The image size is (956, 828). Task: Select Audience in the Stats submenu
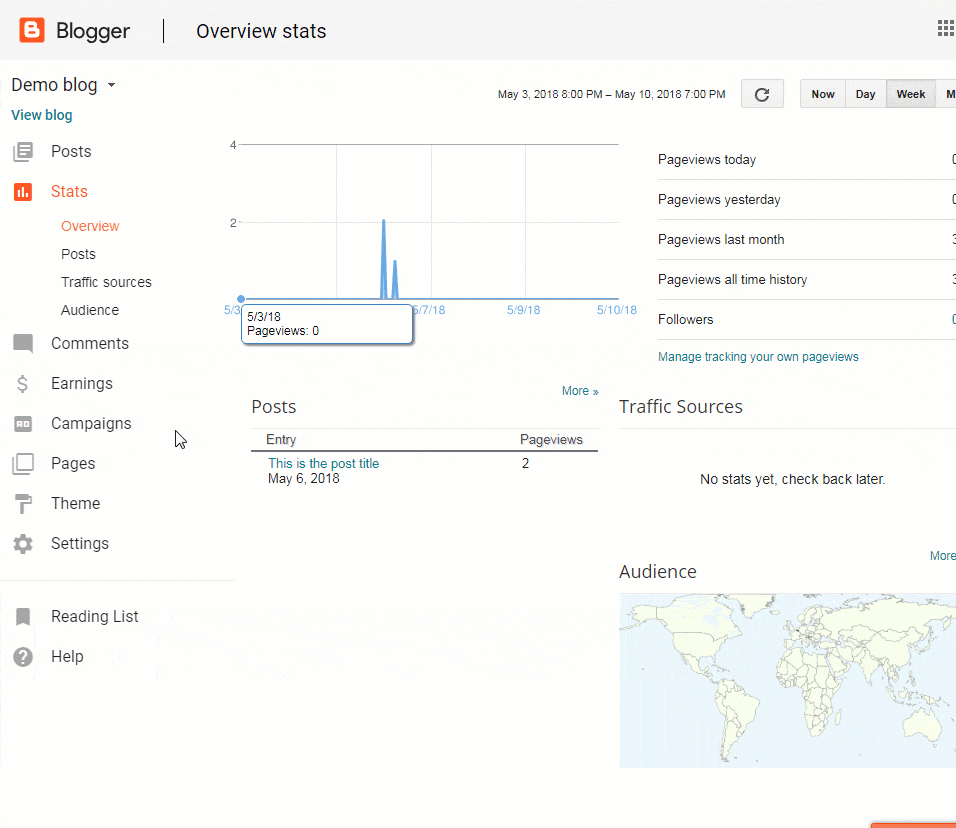90,310
